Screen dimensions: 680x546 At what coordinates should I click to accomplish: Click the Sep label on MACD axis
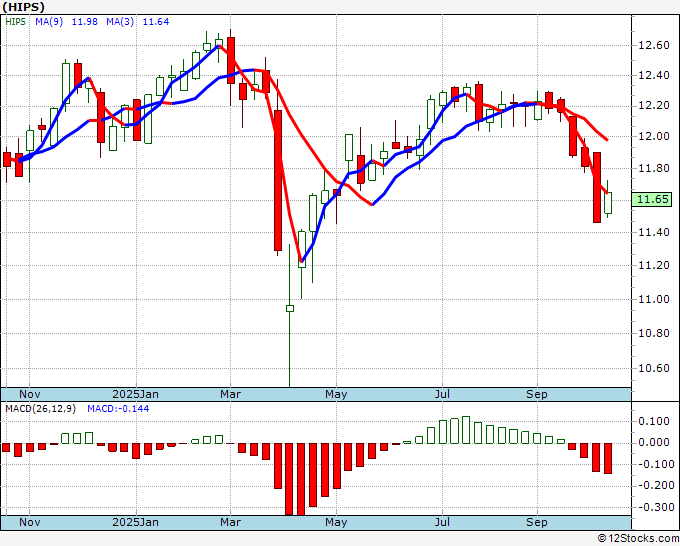pyautogui.click(x=536, y=522)
